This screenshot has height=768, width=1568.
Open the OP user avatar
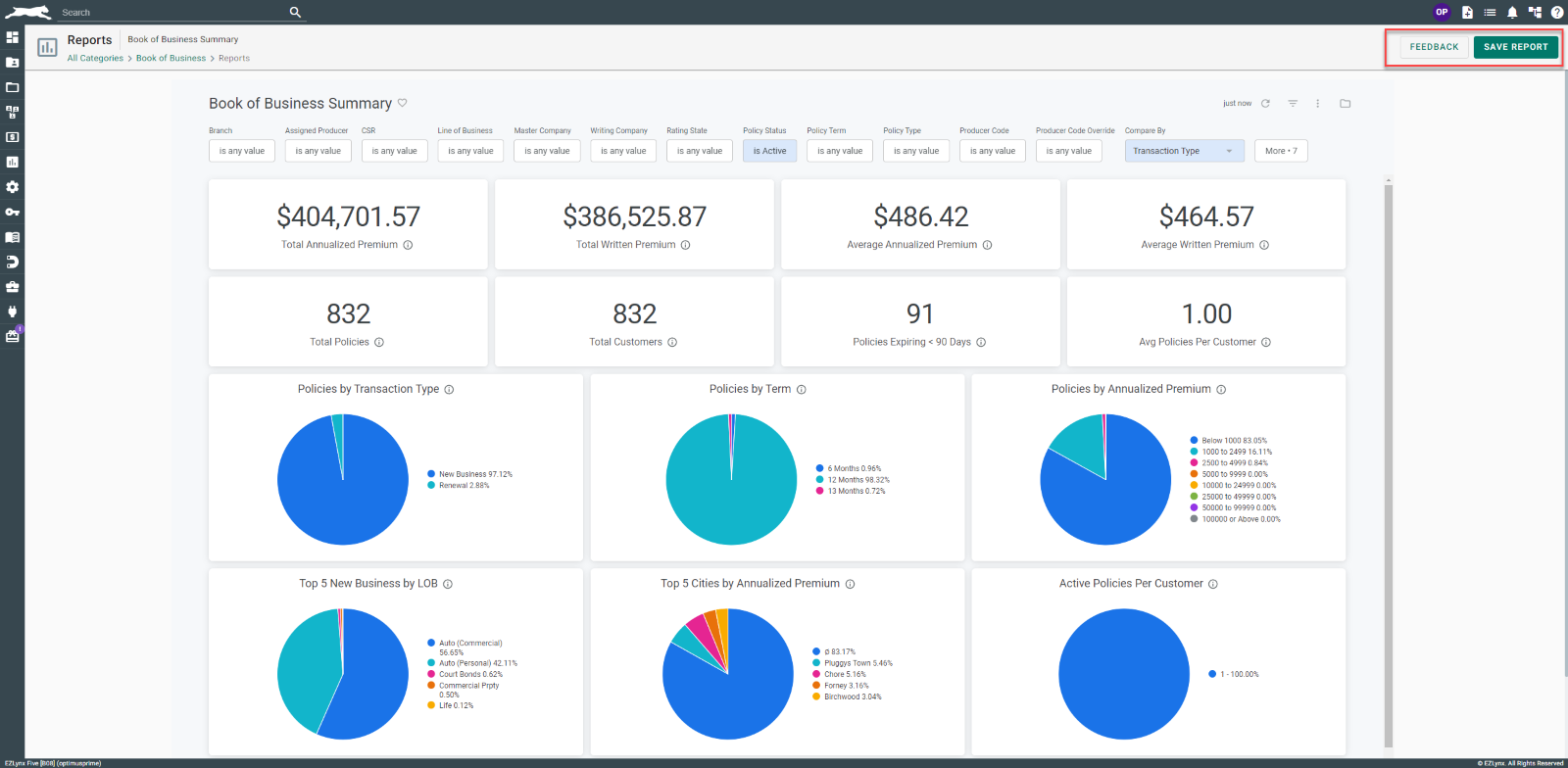pyautogui.click(x=1442, y=12)
